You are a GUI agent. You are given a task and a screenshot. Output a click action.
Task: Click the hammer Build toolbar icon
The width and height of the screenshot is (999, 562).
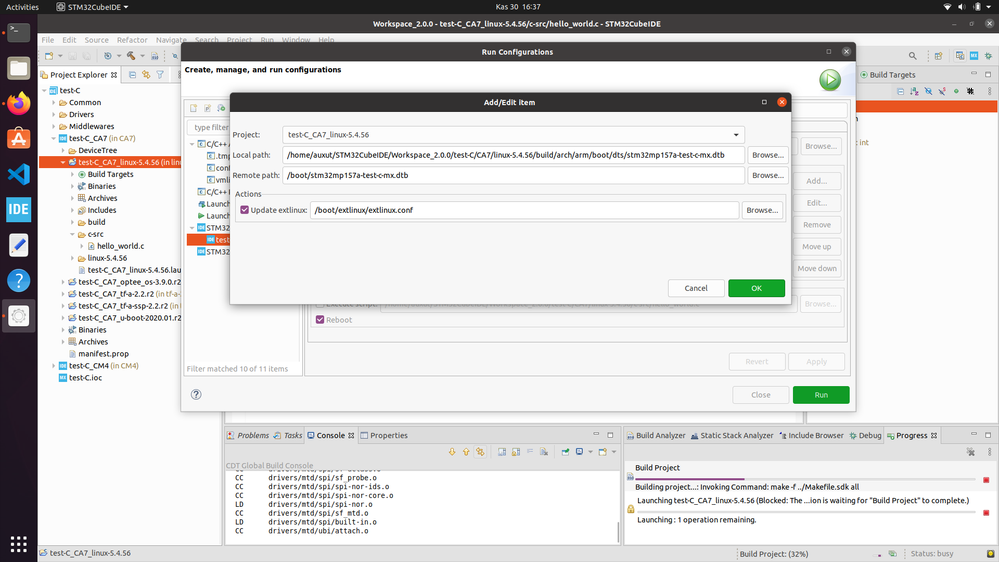(131, 56)
